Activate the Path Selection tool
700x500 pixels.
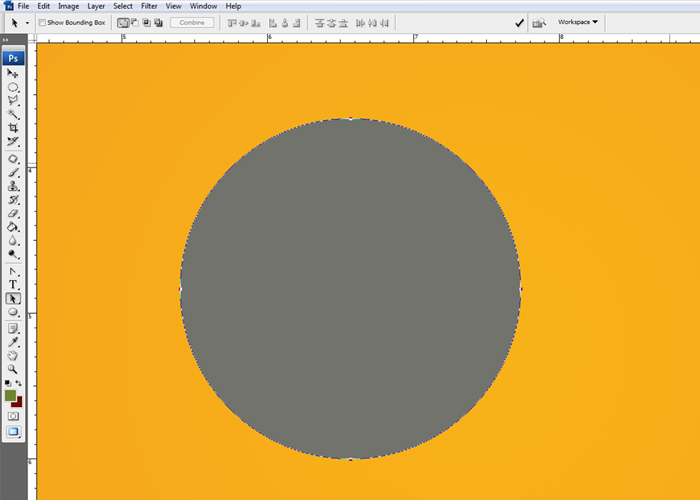coord(14,298)
